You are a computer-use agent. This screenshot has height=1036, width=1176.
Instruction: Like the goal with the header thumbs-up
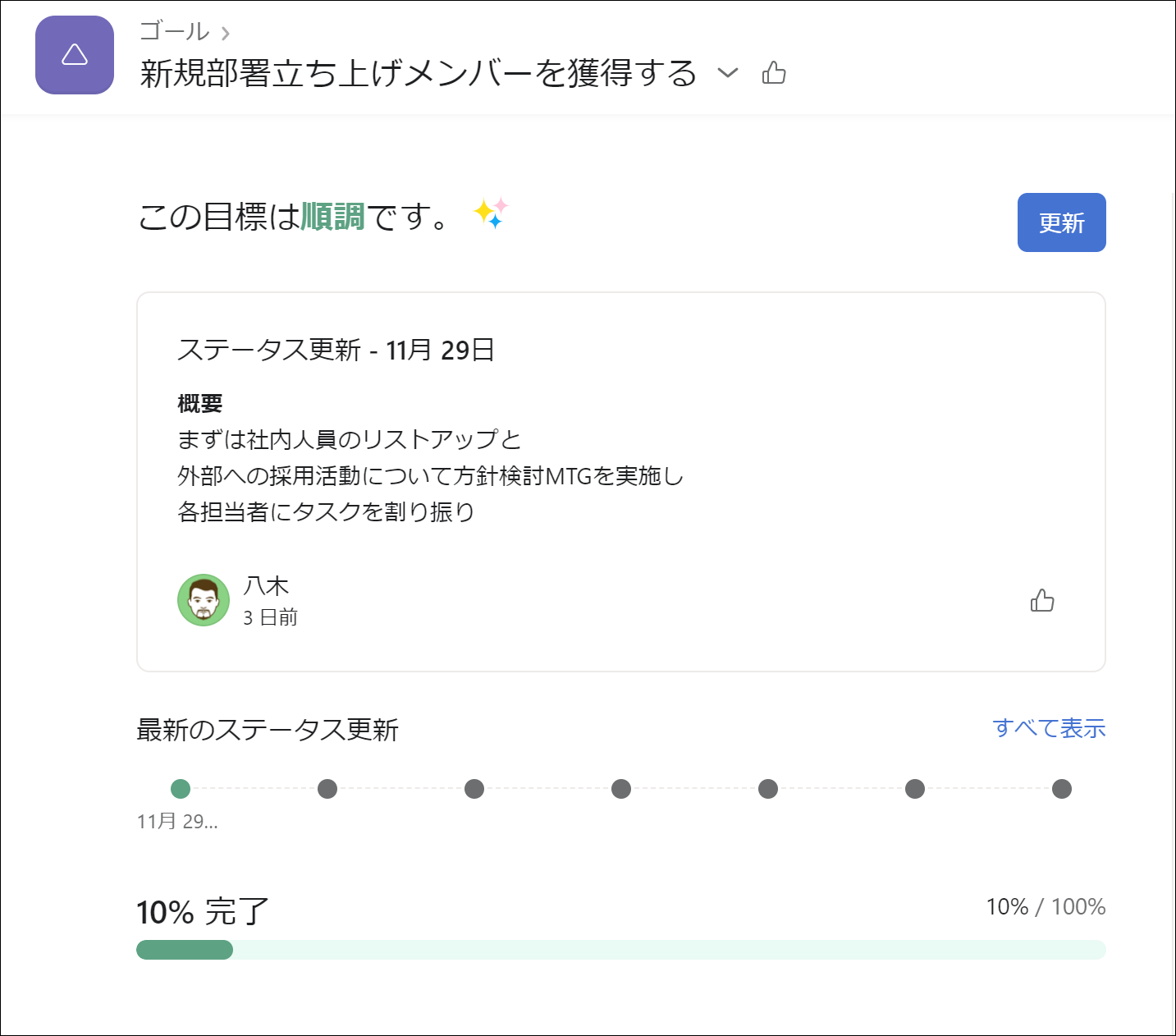point(774,73)
